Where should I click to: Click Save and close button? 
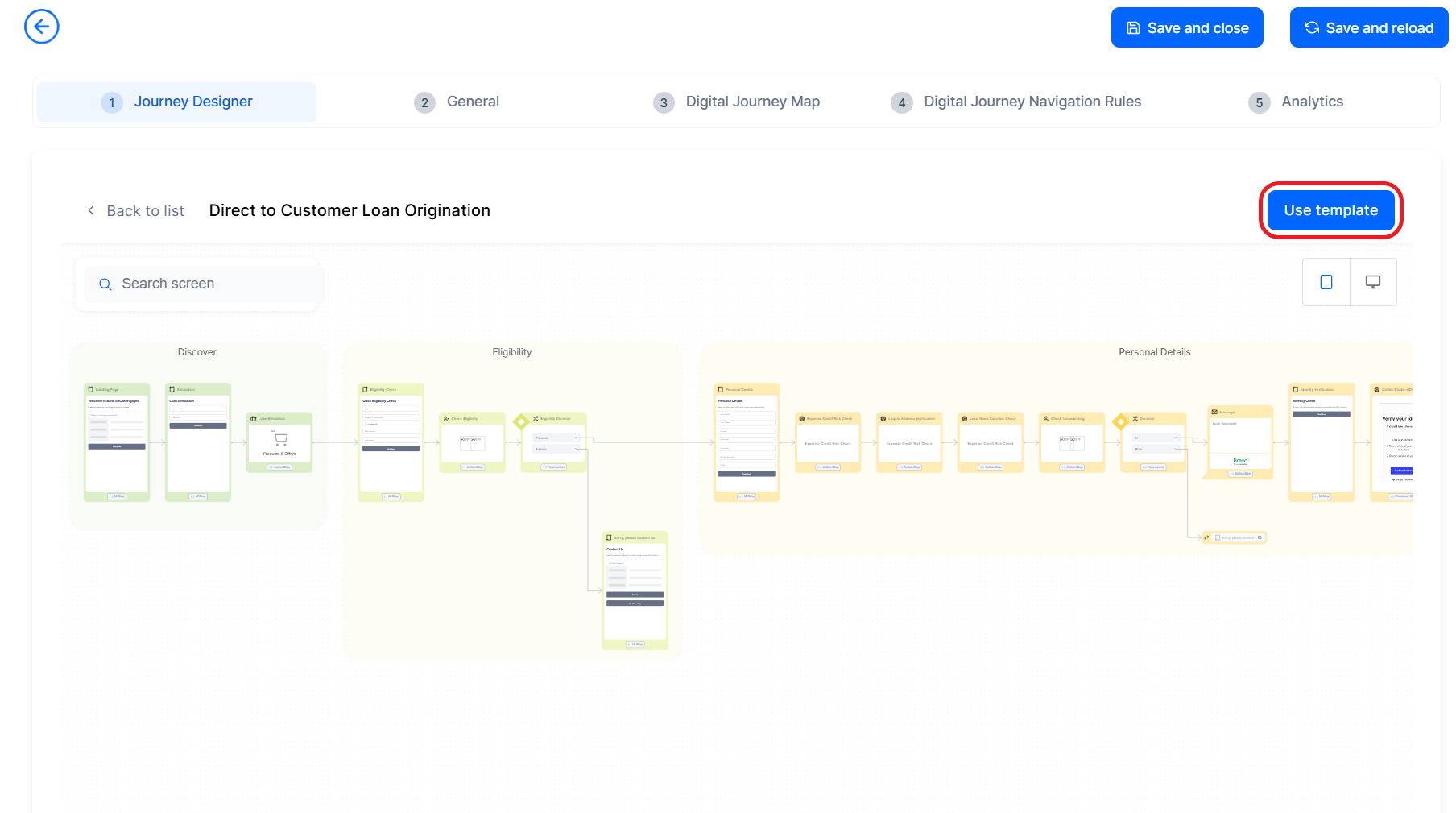[1186, 28]
